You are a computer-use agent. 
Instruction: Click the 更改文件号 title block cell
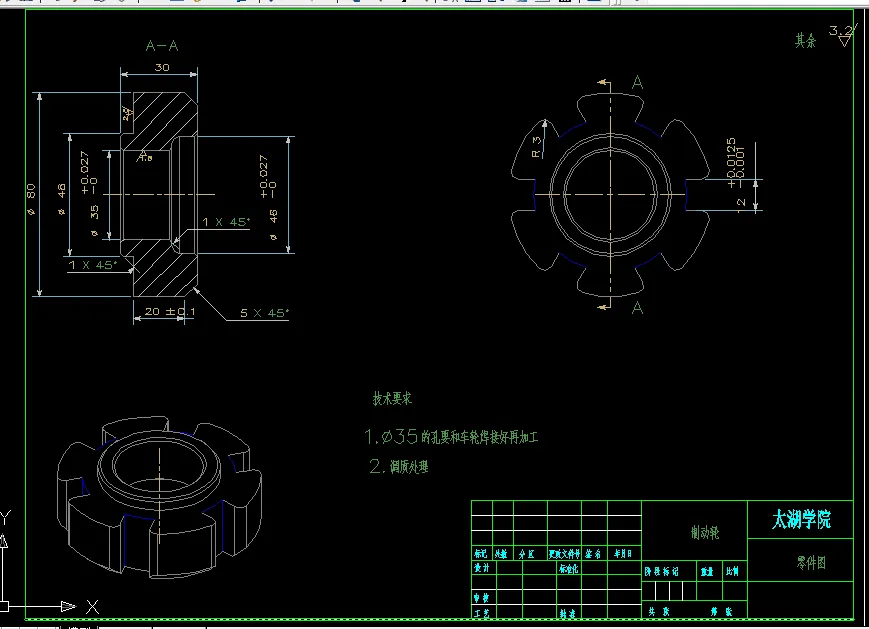point(564,554)
